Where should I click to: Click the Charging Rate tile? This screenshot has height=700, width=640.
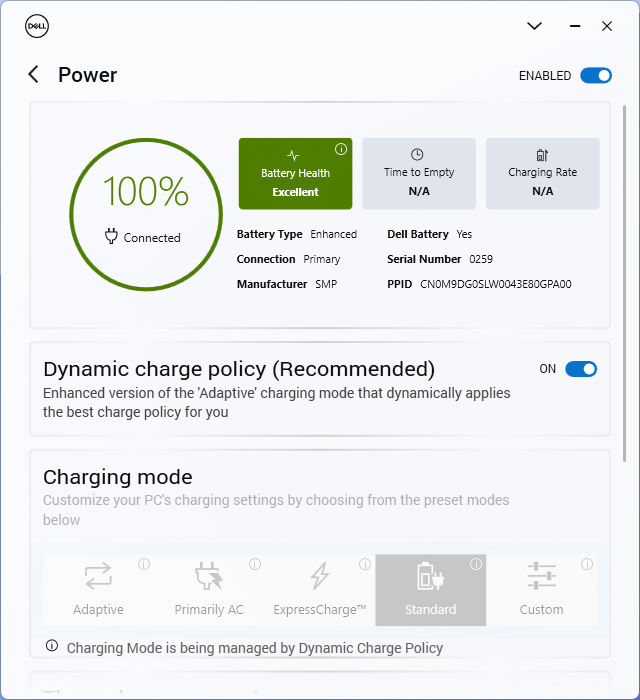click(543, 174)
